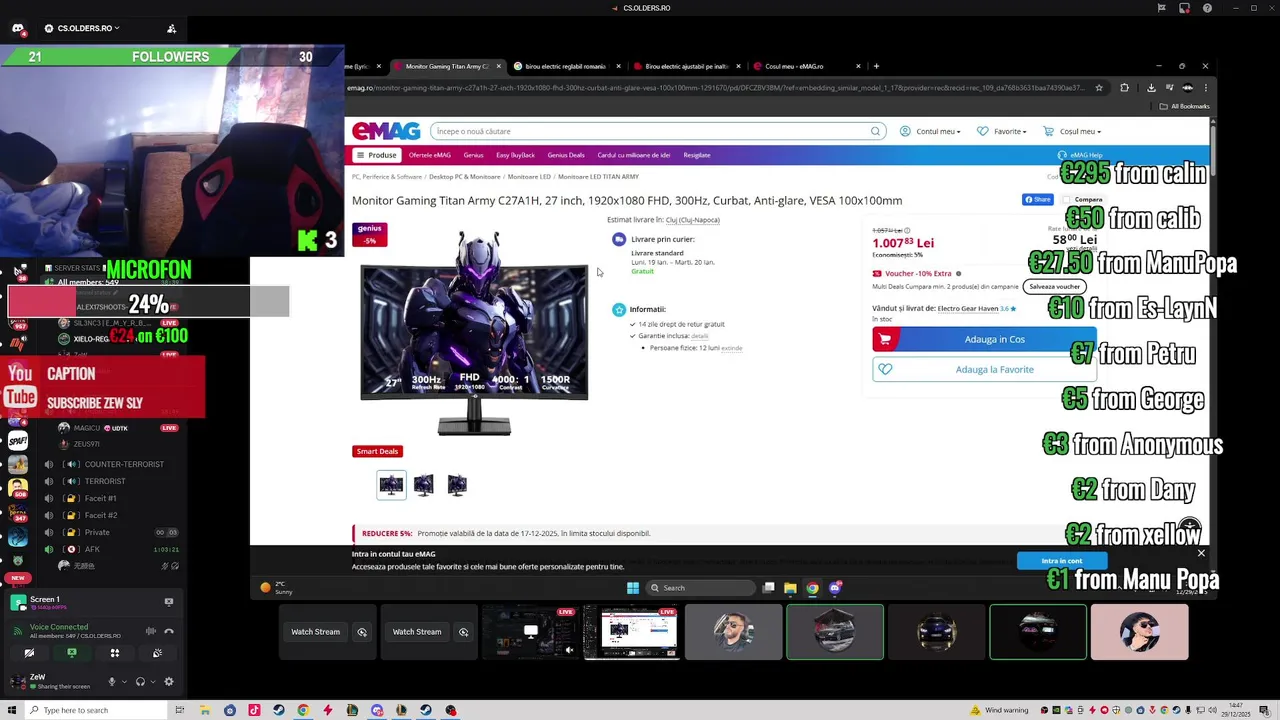Open Genius Deals menu item
1280x720 pixels.
pos(566,155)
